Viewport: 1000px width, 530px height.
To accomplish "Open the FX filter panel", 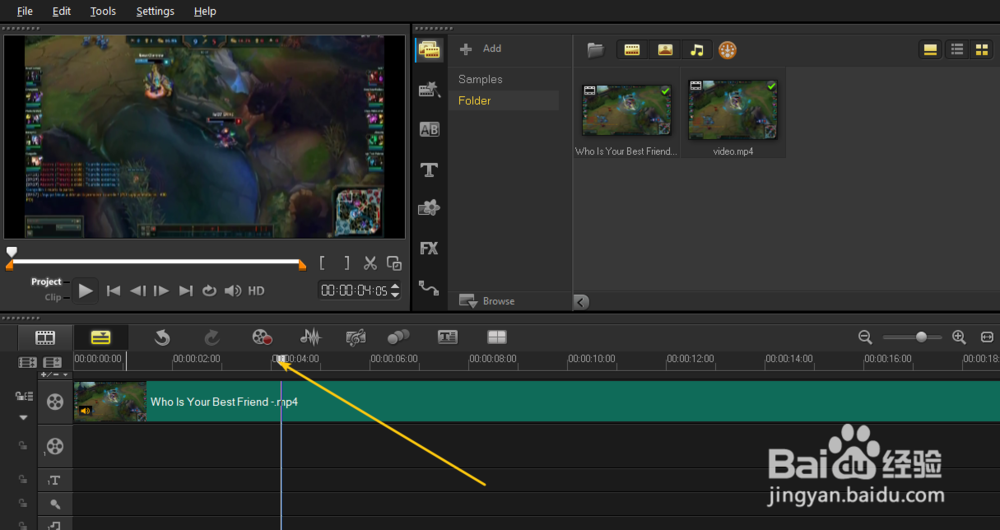I will (x=429, y=248).
